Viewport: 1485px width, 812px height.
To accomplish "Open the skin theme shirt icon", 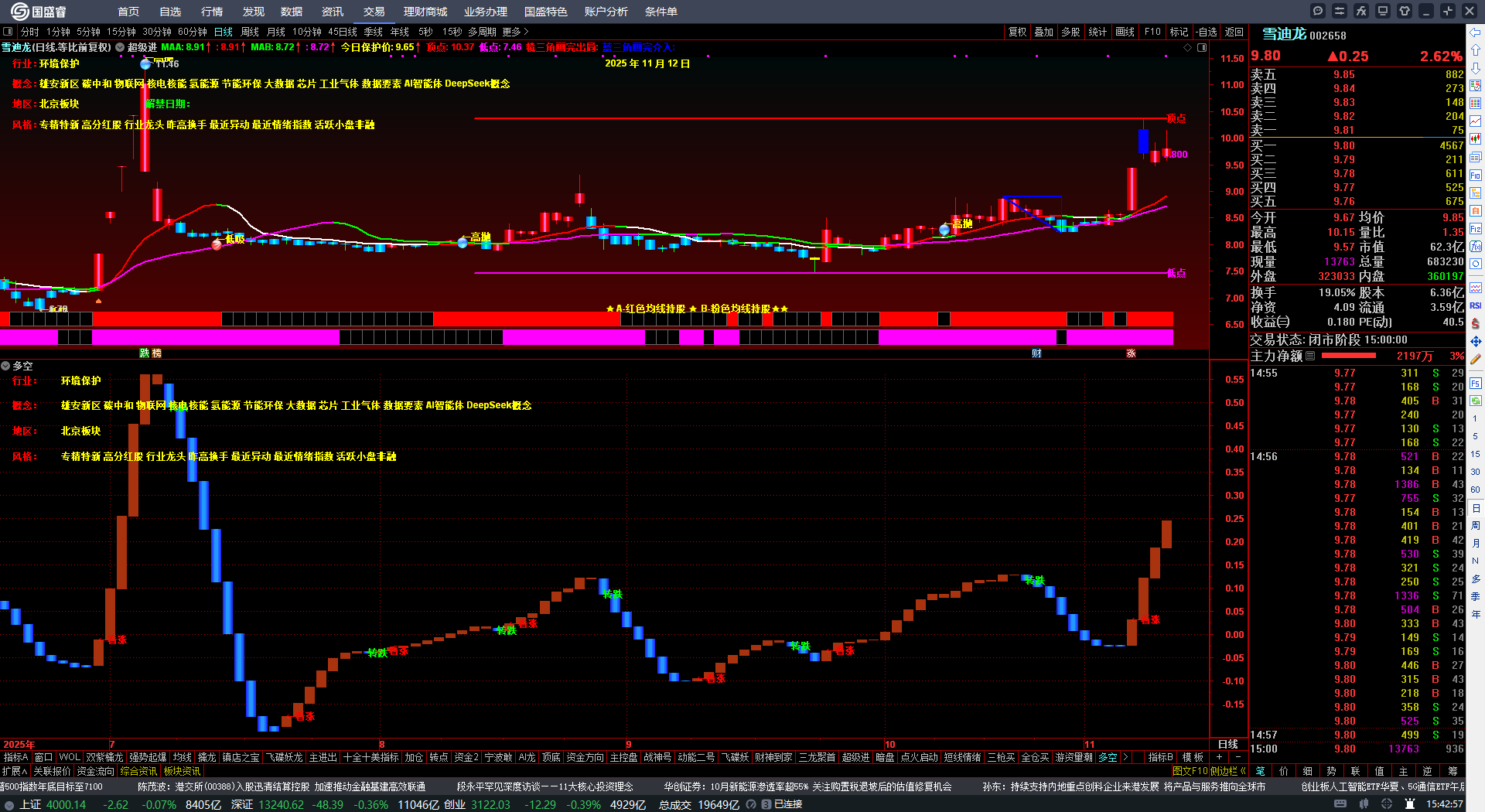I will [x=1405, y=11].
